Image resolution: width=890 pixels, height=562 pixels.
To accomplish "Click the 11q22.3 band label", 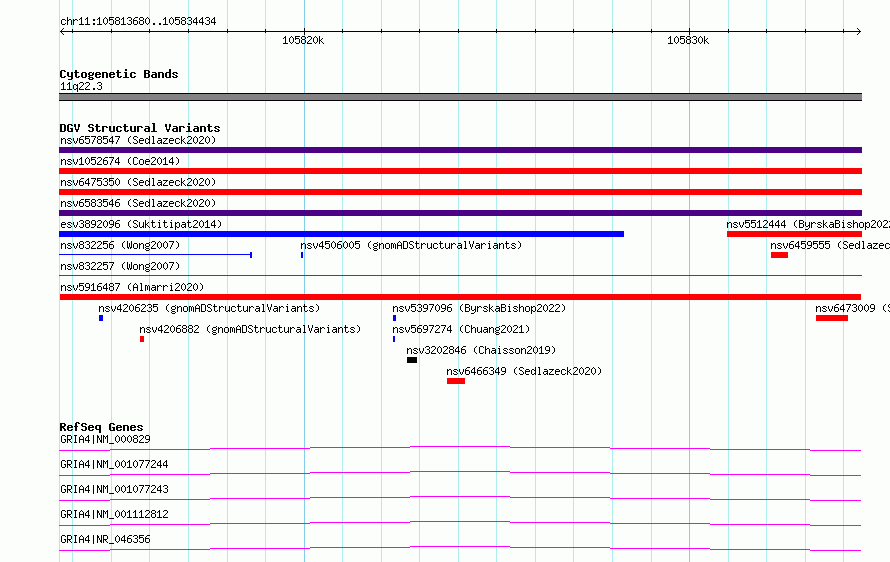I will tap(81, 86).
